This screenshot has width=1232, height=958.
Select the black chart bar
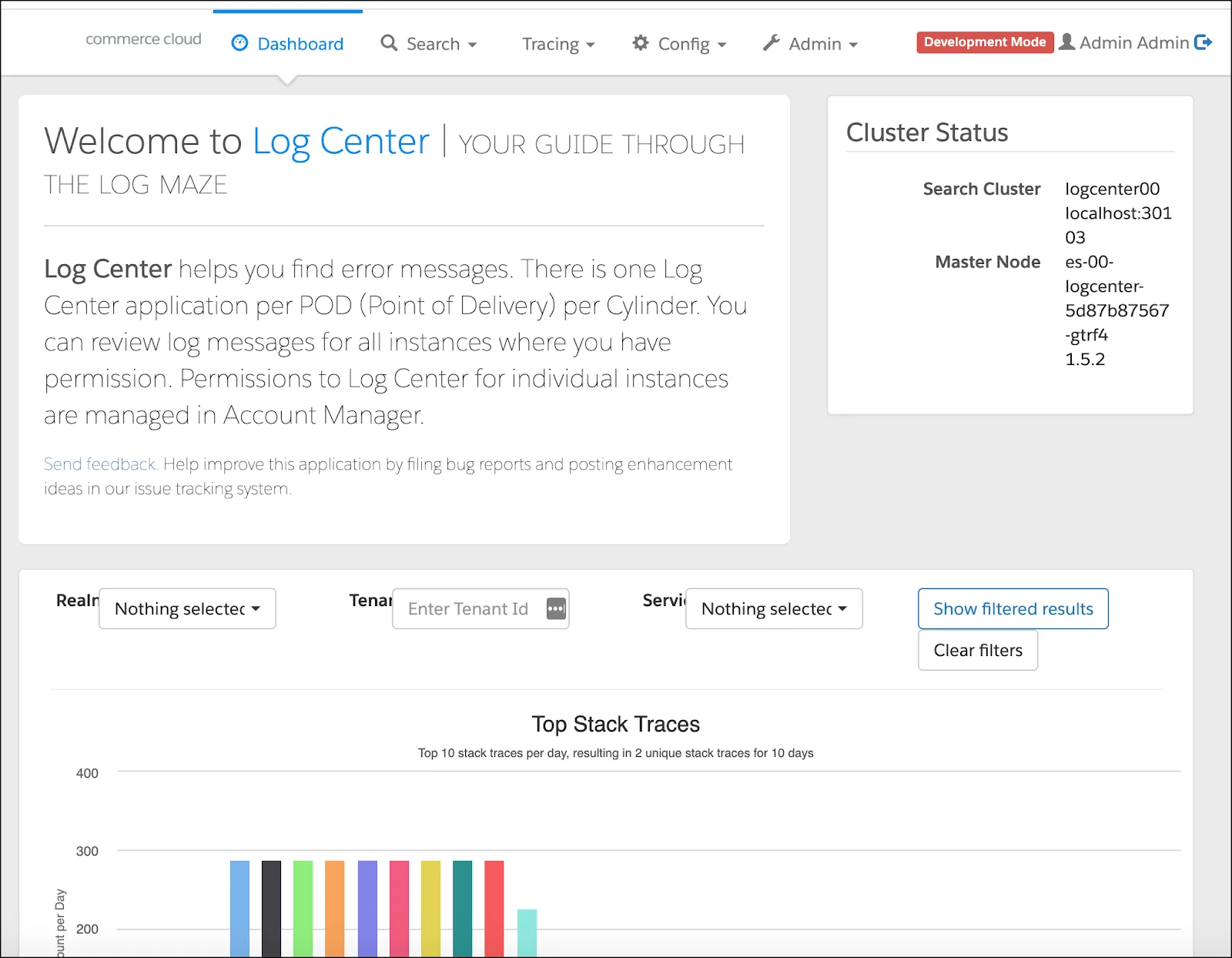271,909
